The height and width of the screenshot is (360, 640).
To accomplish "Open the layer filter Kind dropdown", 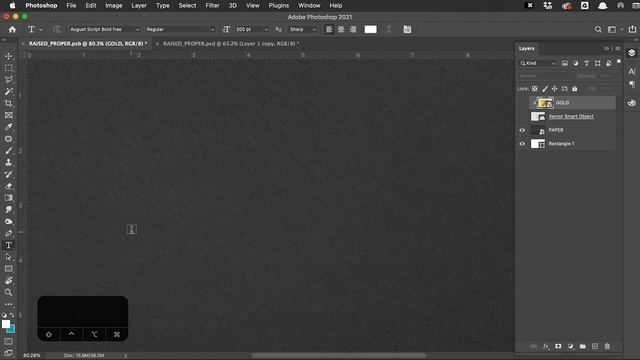I will click(x=538, y=63).
